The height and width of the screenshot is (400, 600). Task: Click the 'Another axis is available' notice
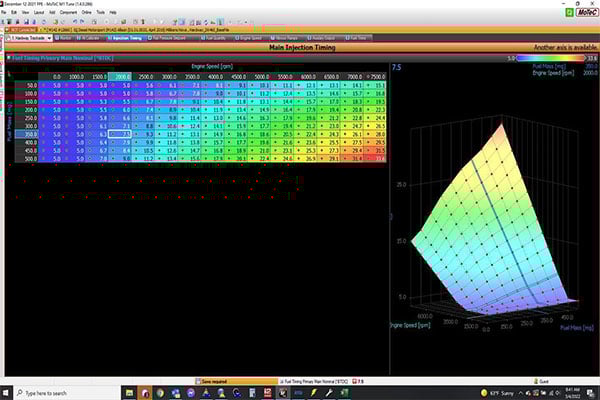click(565, 47)
